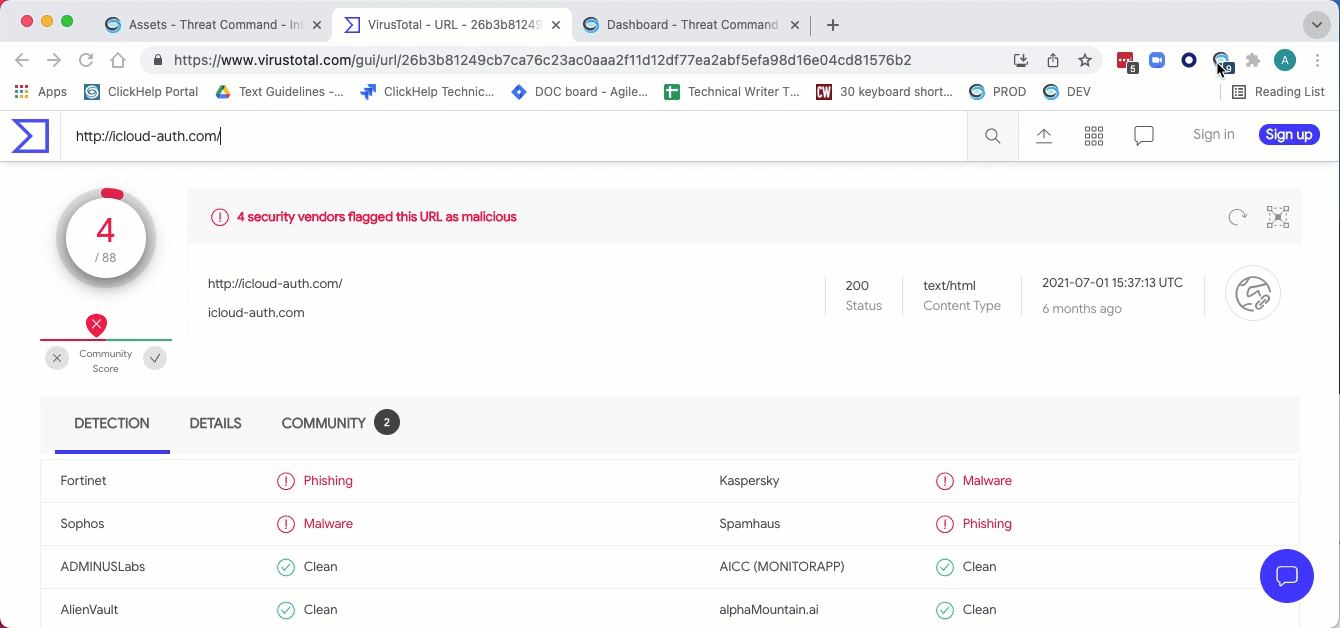Image resolution: width=1340 pixels, height=628 pixels.
Task: Open the Reading List
Action: click(x=1278, y=92)
